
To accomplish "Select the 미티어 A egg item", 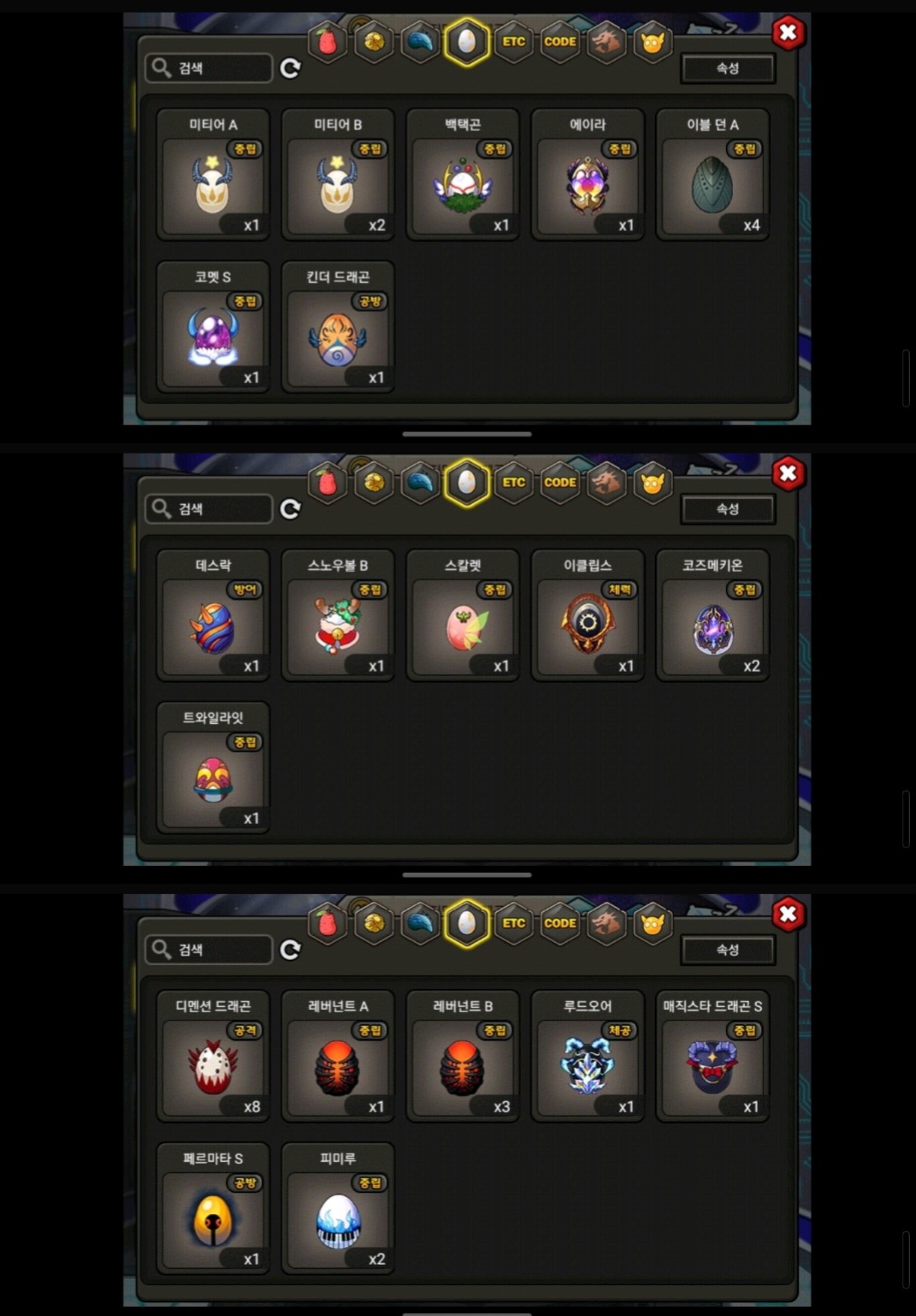I will point(213,175).
